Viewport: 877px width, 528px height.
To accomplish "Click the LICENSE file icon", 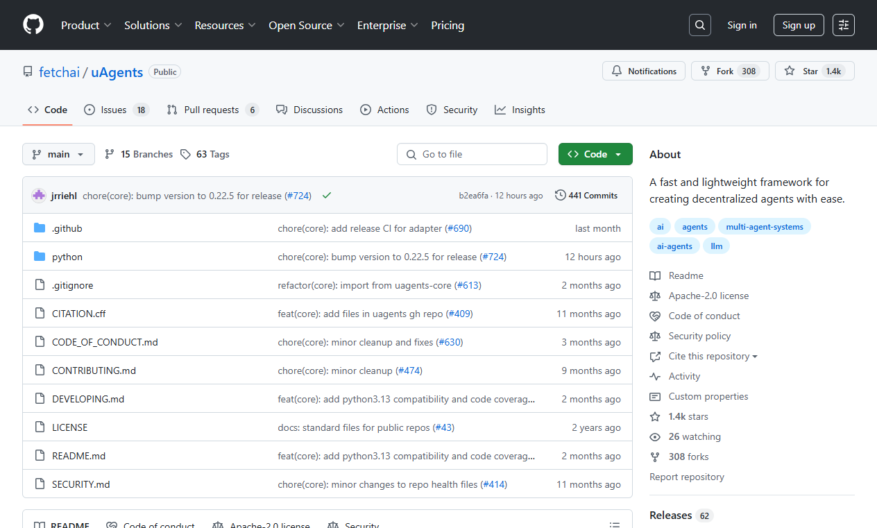I will (x=39, y=427).
